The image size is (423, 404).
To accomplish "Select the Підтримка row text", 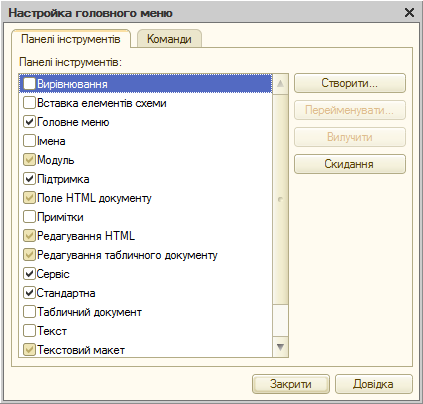I will click(x=63, y=179).
